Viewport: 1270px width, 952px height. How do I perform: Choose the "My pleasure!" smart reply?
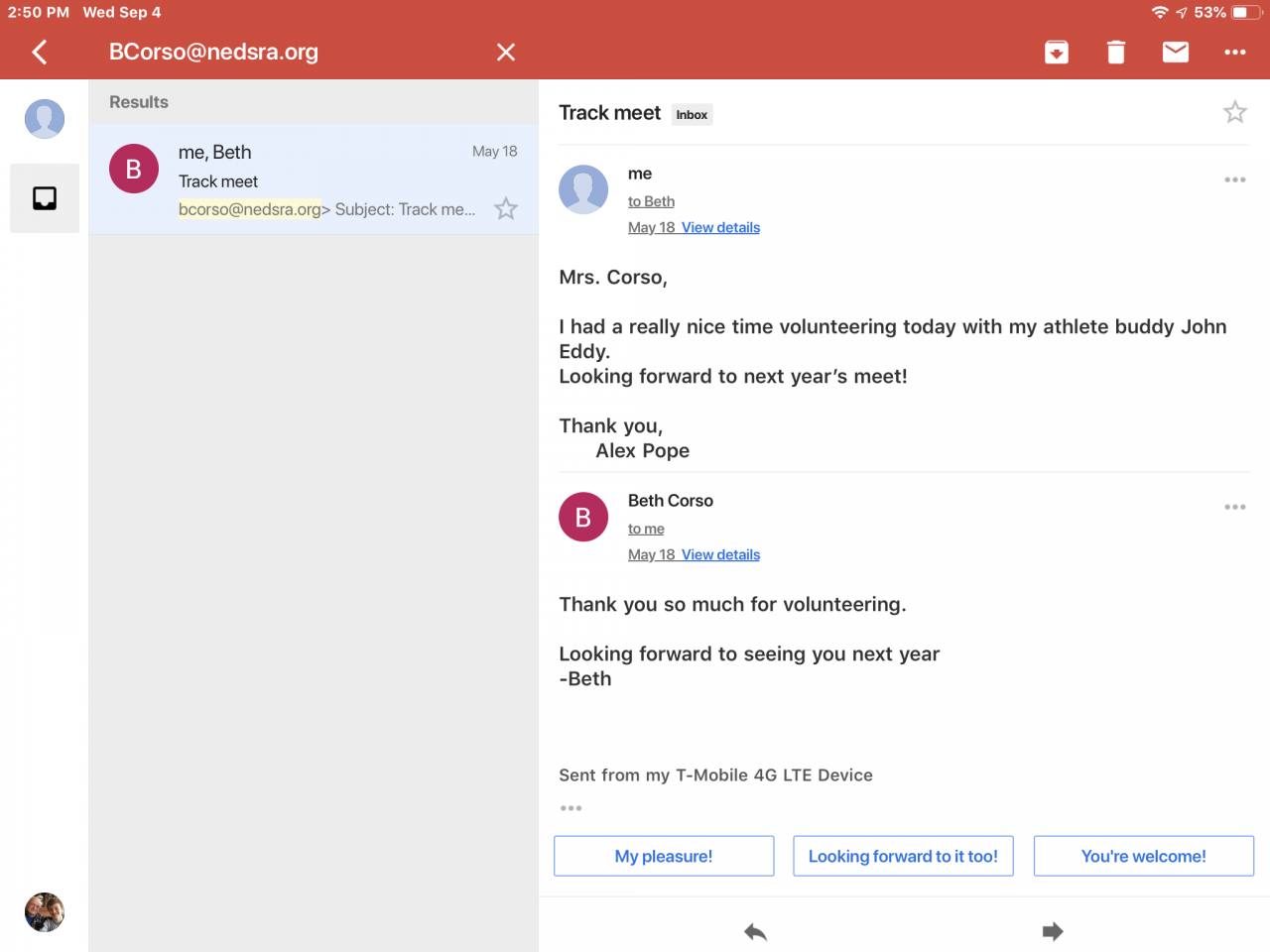(664, 856)
